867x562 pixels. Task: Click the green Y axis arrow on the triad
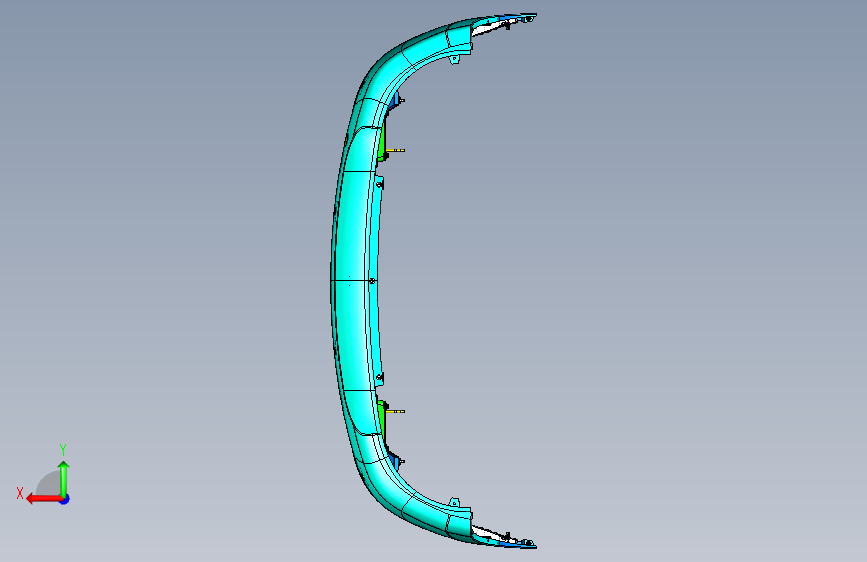point(64,479)
